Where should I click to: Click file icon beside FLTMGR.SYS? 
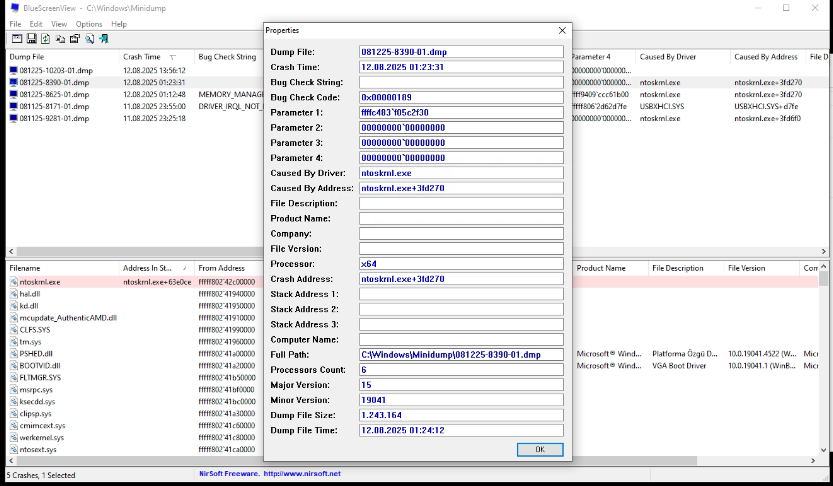(x=14, y=378)
